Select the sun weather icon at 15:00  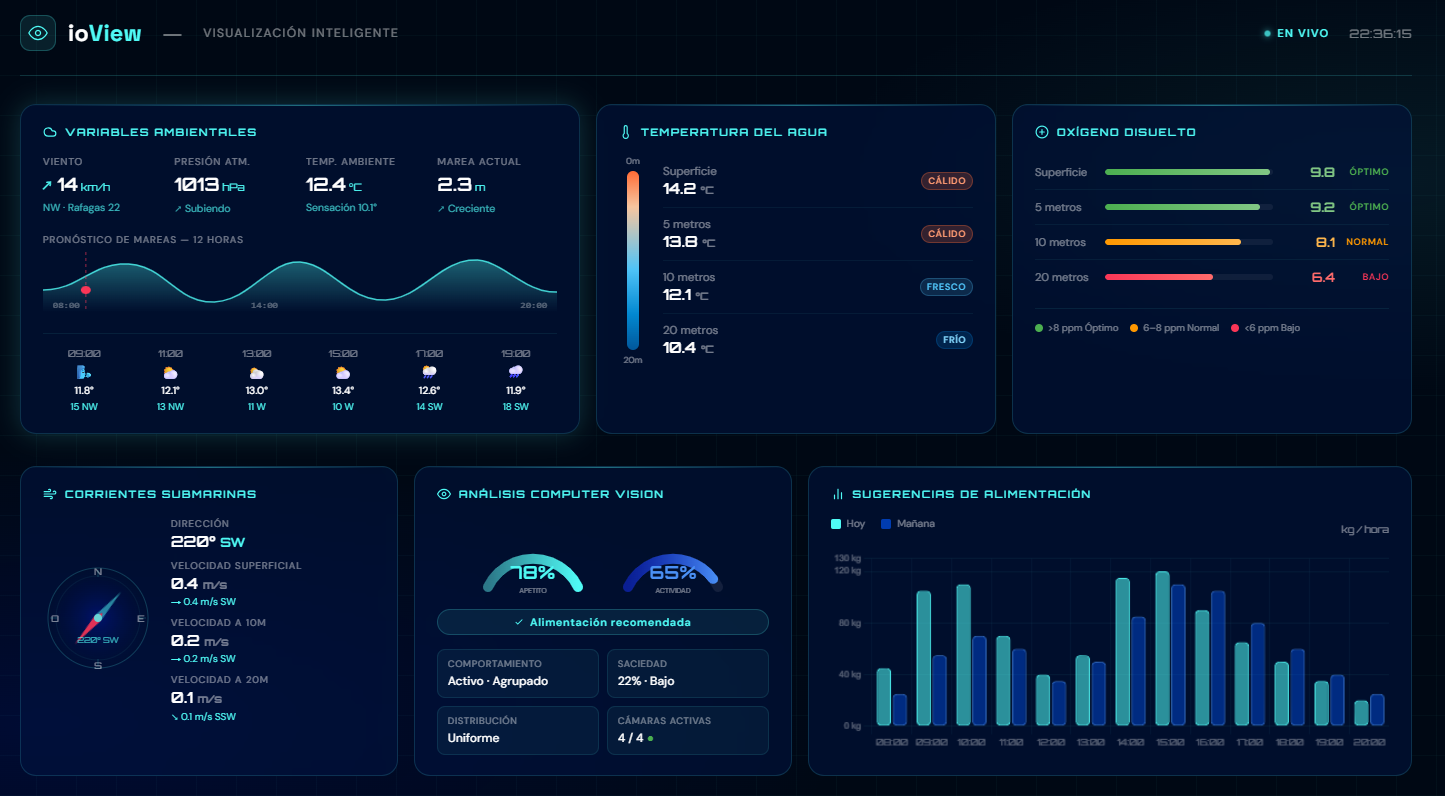[x=343, y=372]
